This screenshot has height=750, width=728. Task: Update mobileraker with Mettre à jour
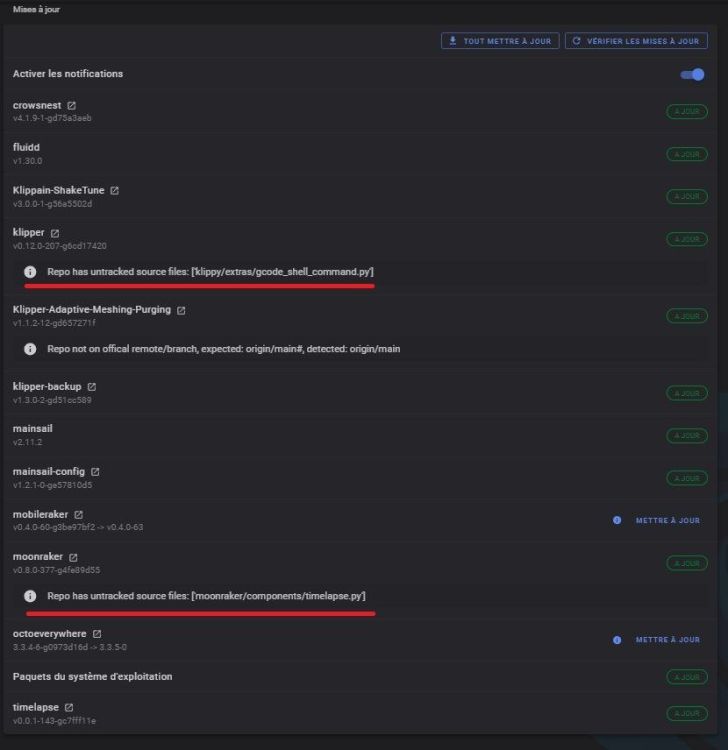(x=668, y=520)
